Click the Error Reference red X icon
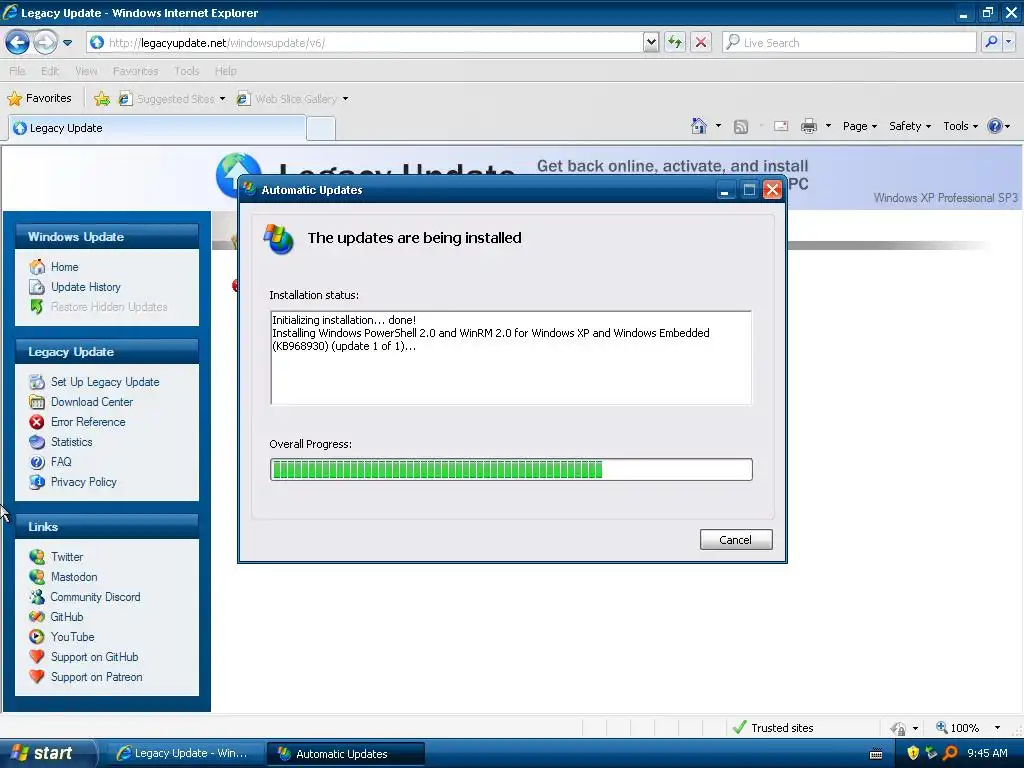Image resolution: width=1024 pixels, height=768 pixels. (37, 422)
